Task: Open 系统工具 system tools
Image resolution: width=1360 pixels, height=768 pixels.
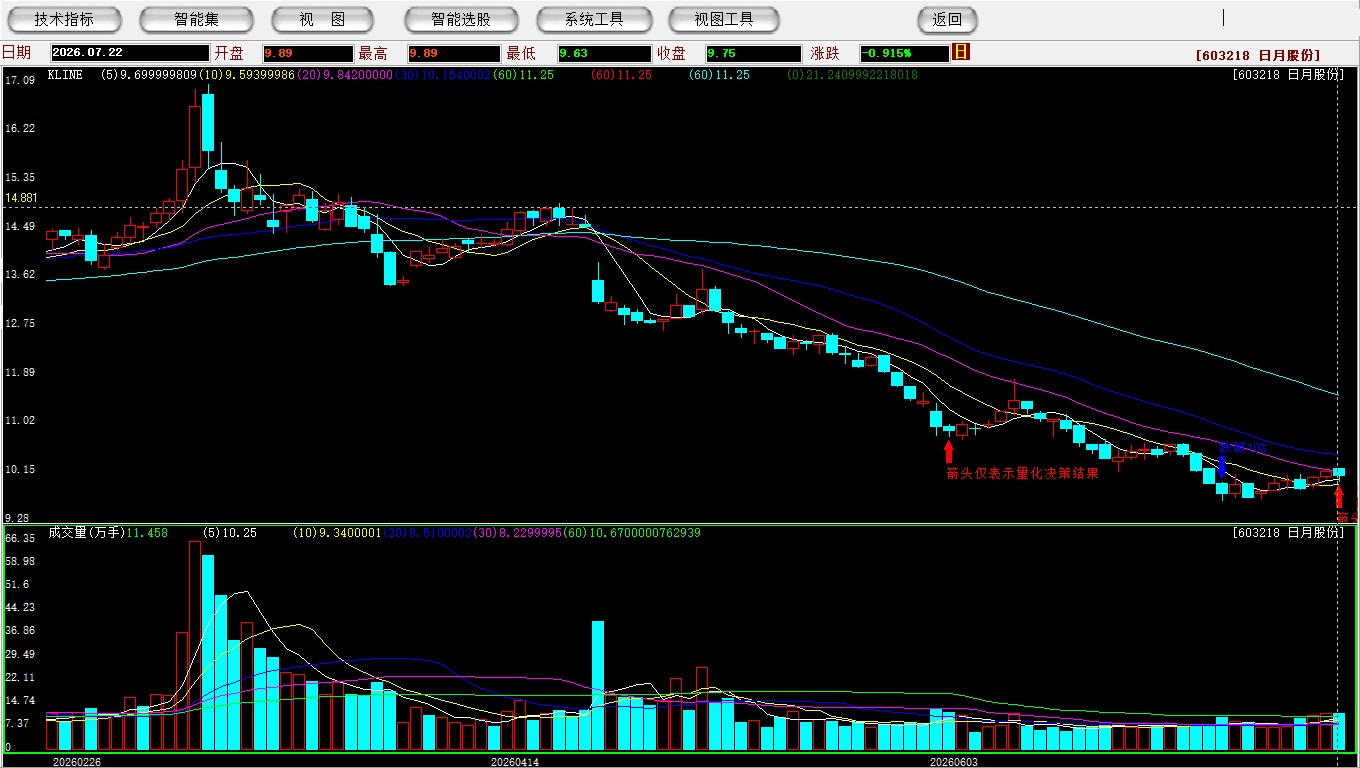Action: 594,19
